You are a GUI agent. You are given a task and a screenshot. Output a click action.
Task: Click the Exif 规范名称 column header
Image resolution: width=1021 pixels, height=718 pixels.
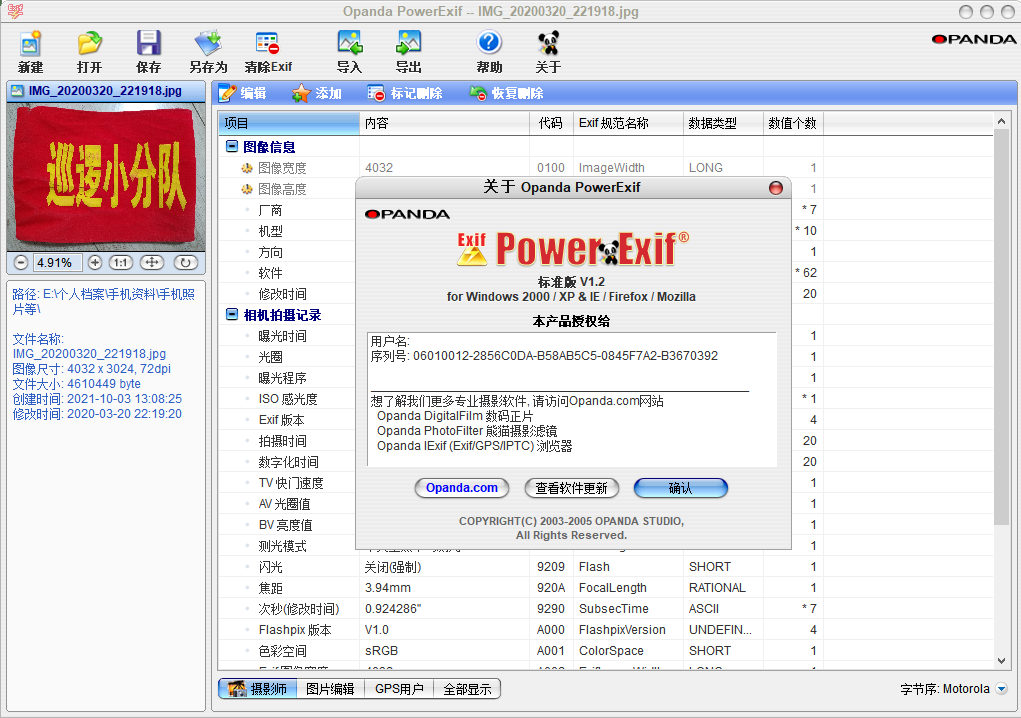pyautogui.click(x=628, y=123)
